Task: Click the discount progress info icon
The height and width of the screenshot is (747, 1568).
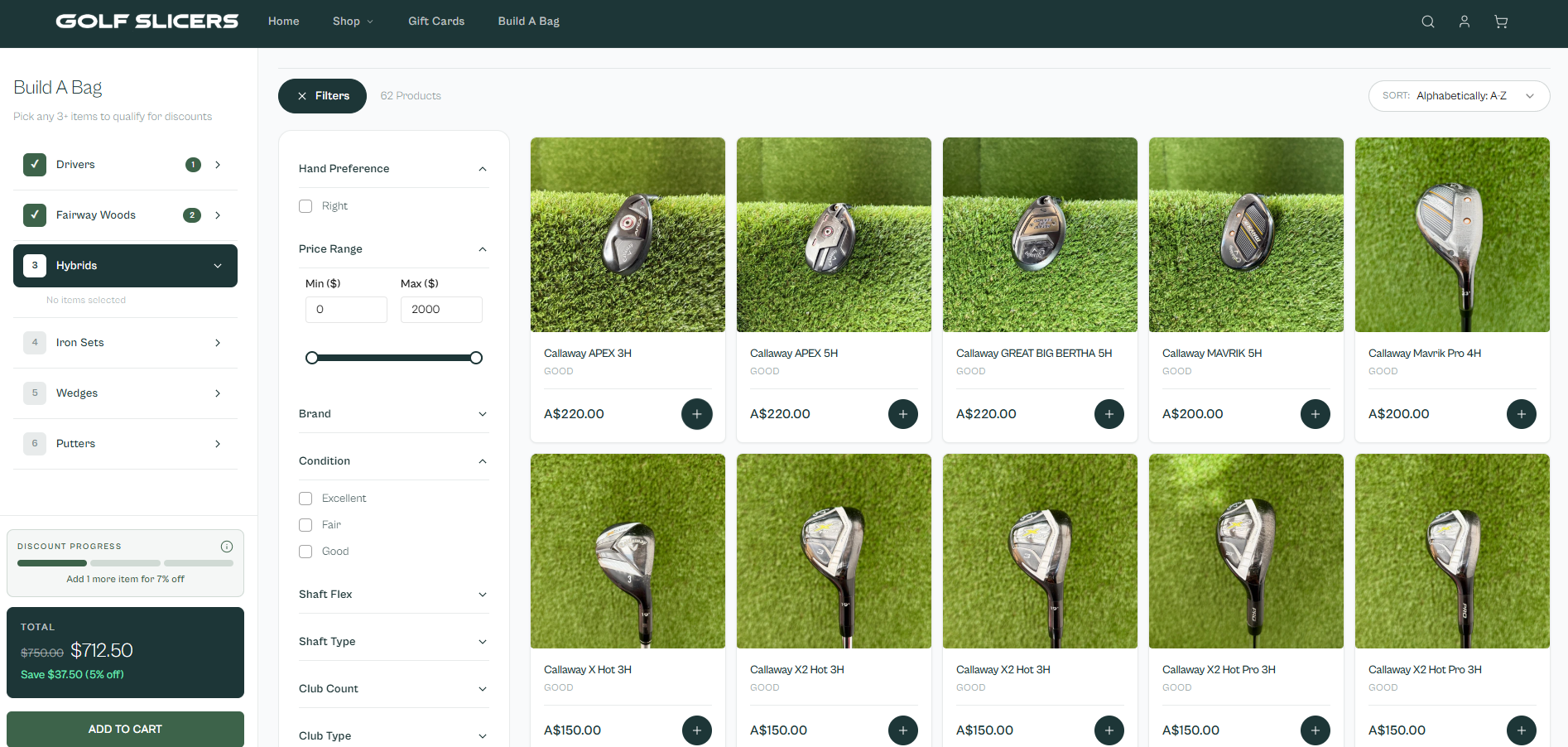Action: pyautogui.click(x=227, y=547)
